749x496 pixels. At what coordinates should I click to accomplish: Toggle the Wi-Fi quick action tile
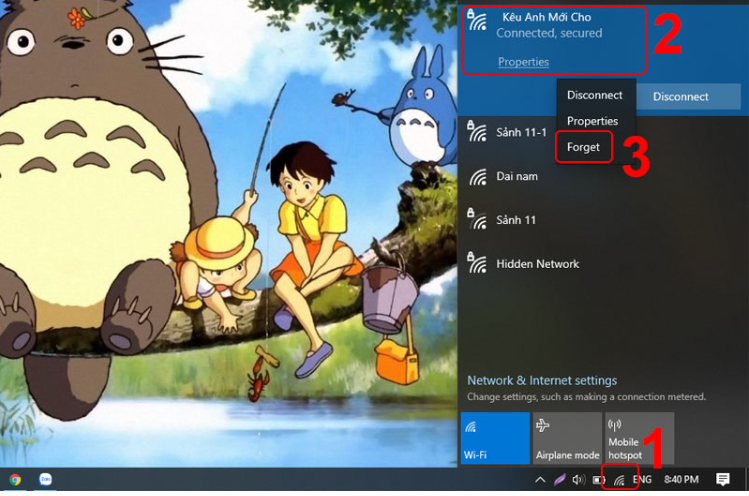click(x=495, y=438)
